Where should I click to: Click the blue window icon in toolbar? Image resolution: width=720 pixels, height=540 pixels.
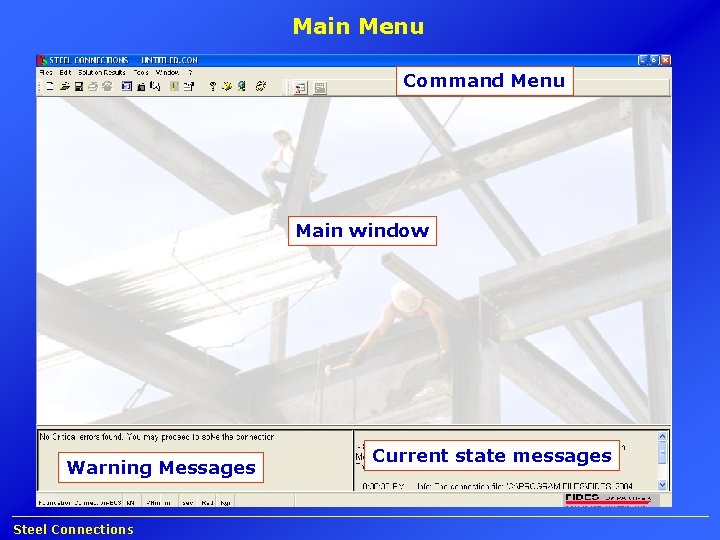(127, 86)
